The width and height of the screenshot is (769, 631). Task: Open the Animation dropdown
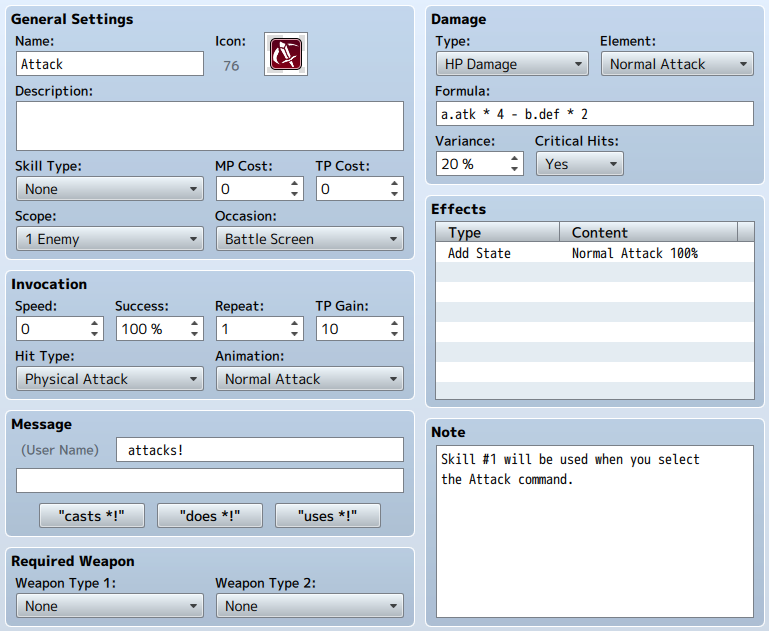[310, 379]
